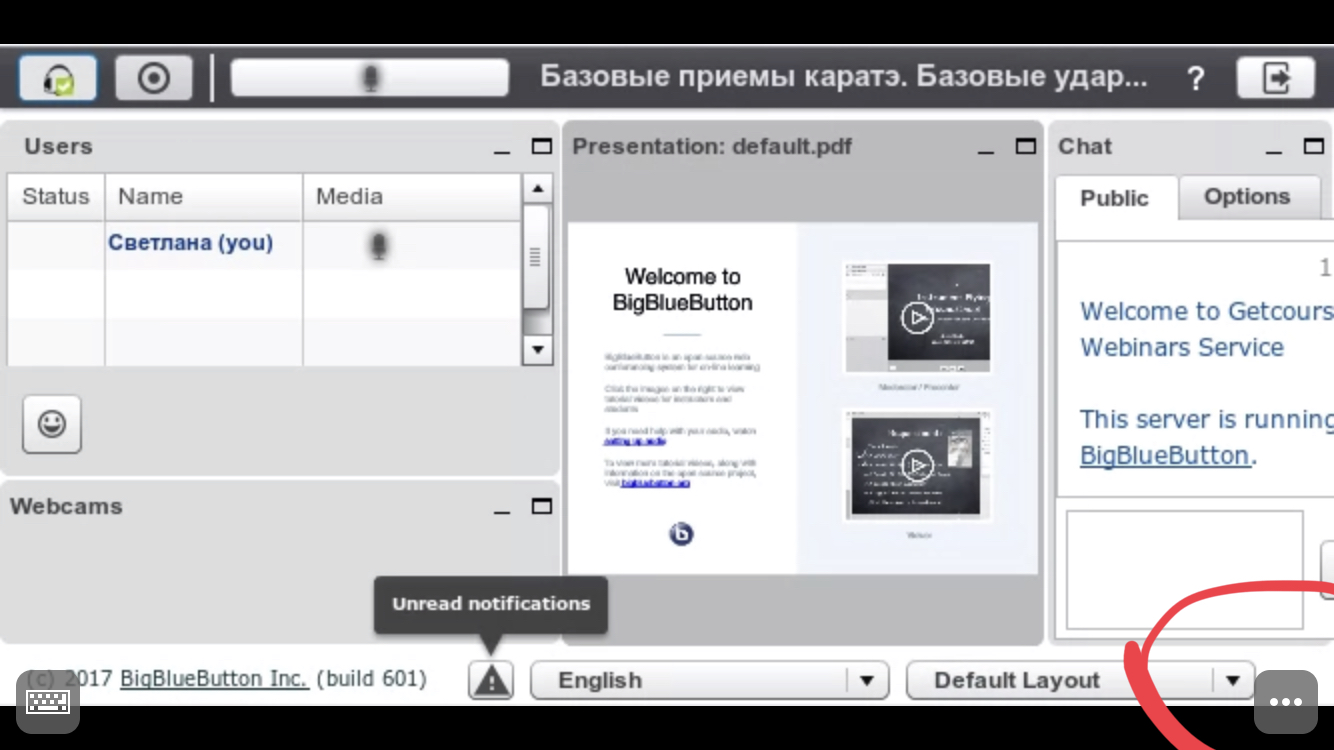1334x750 pixels.
Task: Maximize the Chat panel
Action: coord(1313,146)
